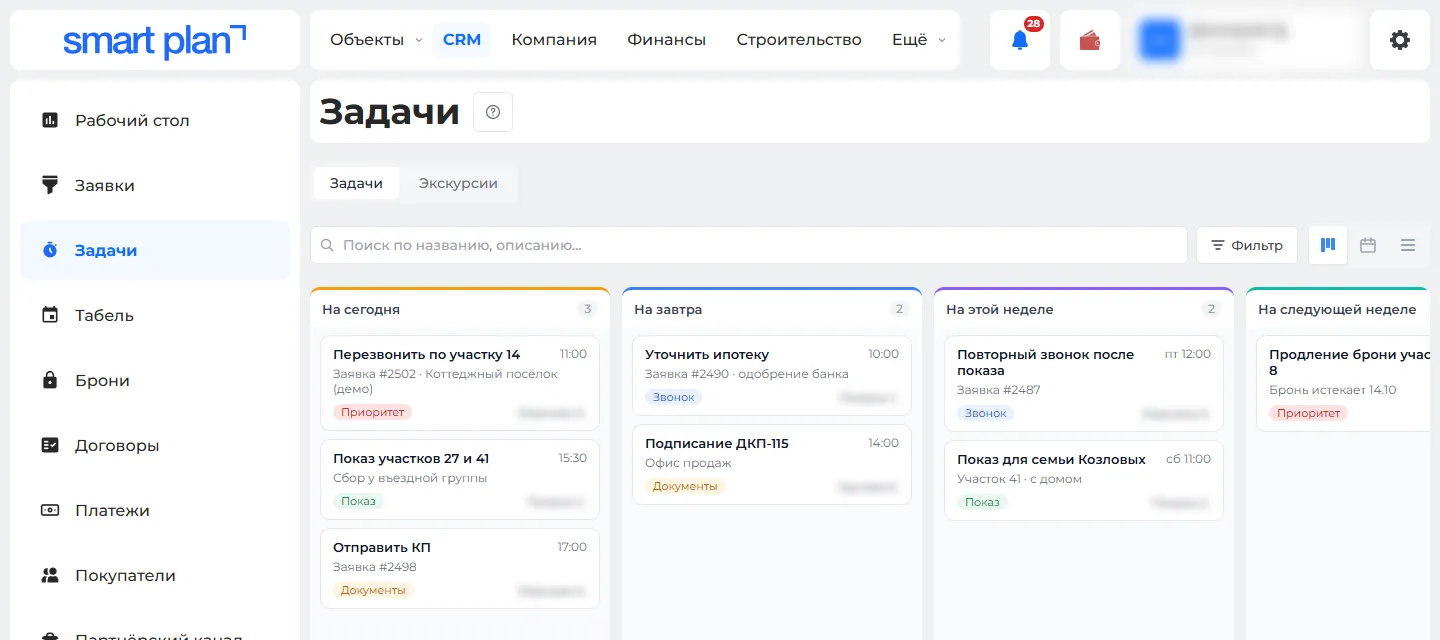Open task Показ для семьи Козловых
Screen dimensions: 1440x640
pyautogui.click(x=1084, y=481)
